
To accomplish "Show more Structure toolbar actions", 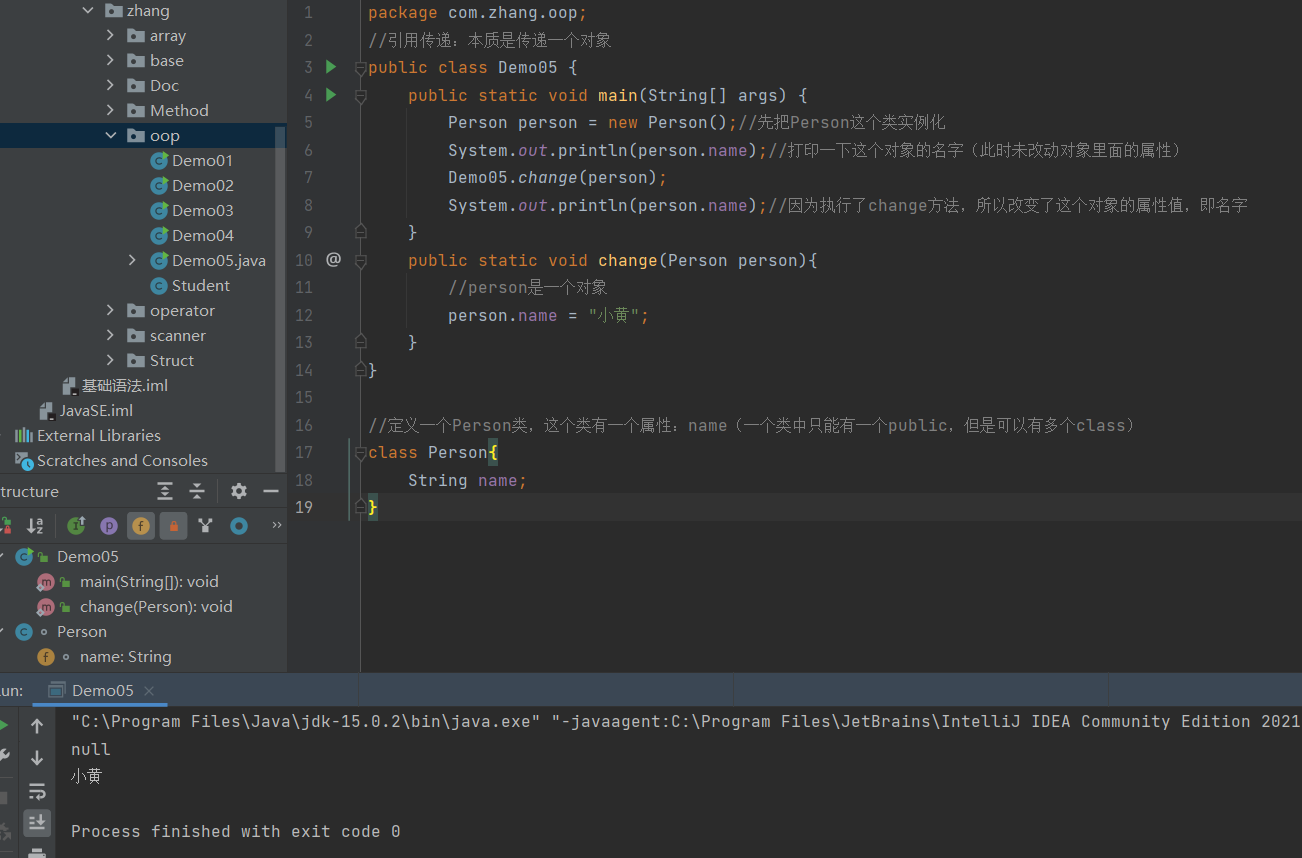I will coord(277,525).
